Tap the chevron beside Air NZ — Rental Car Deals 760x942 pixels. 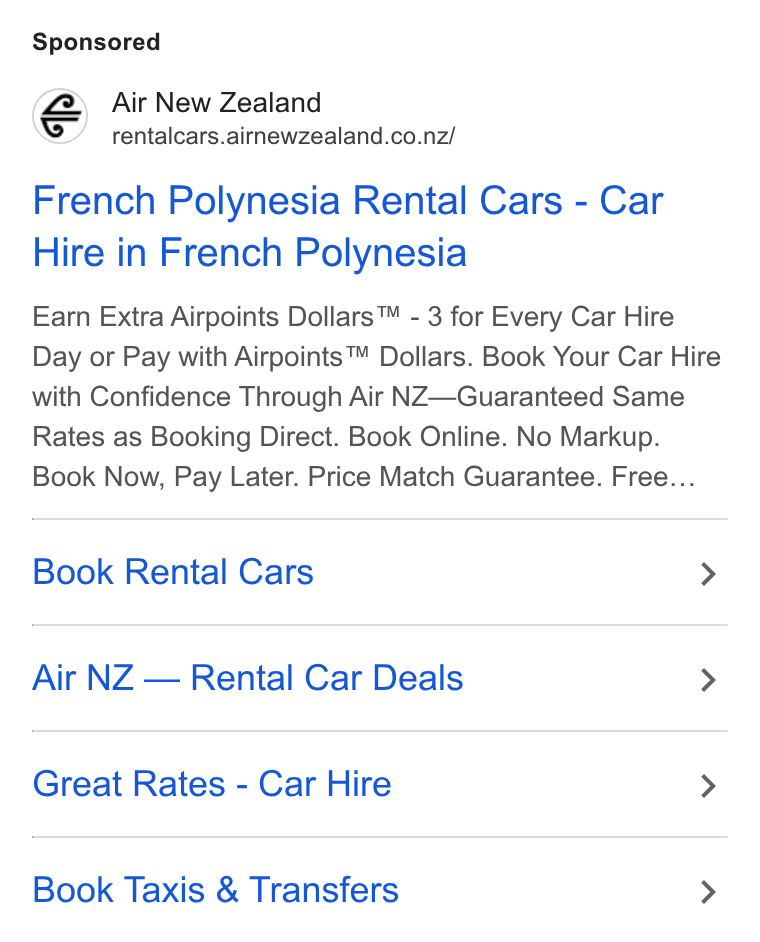point(708,680)
